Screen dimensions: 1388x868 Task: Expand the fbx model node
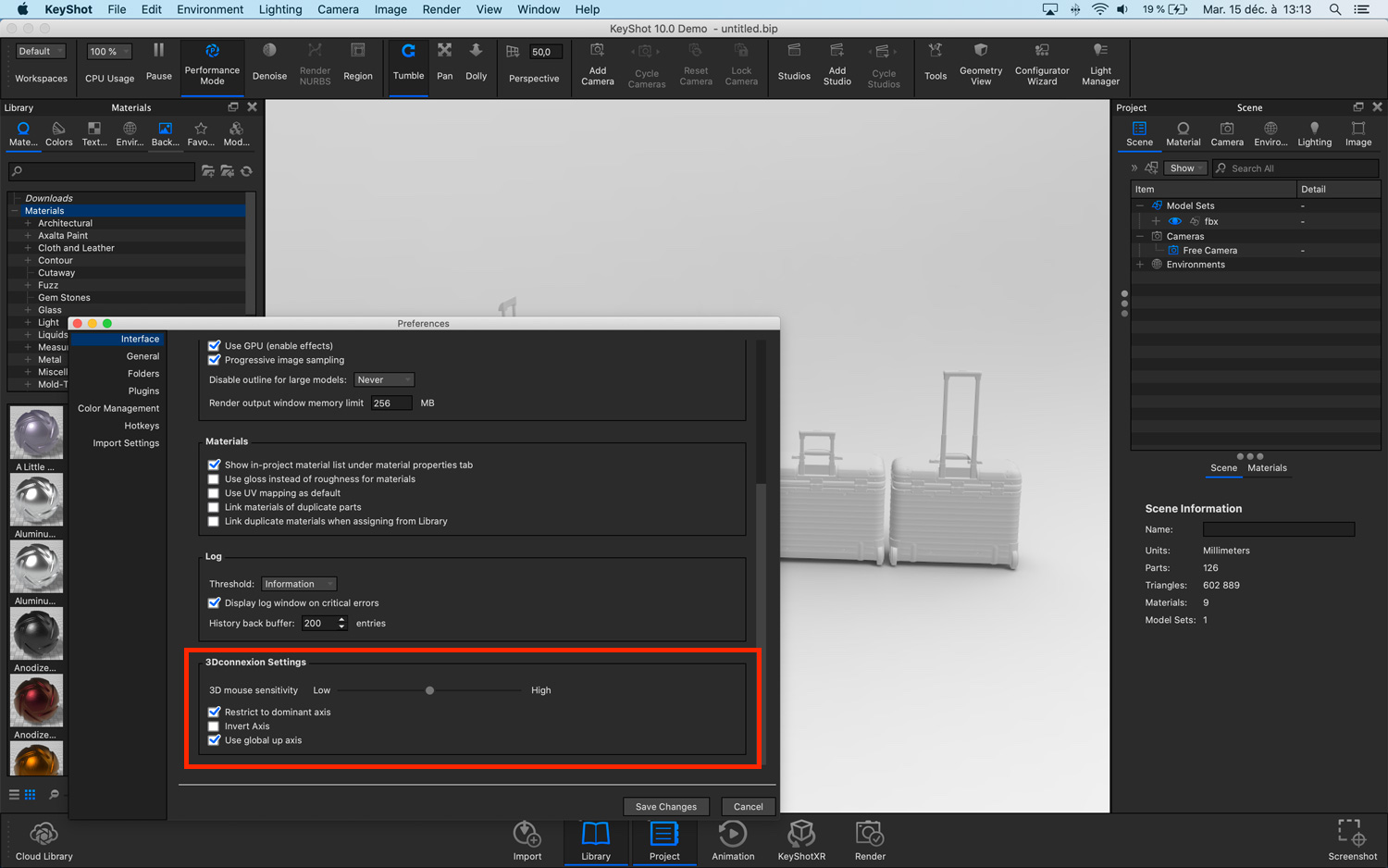[x=1156, y=221]
